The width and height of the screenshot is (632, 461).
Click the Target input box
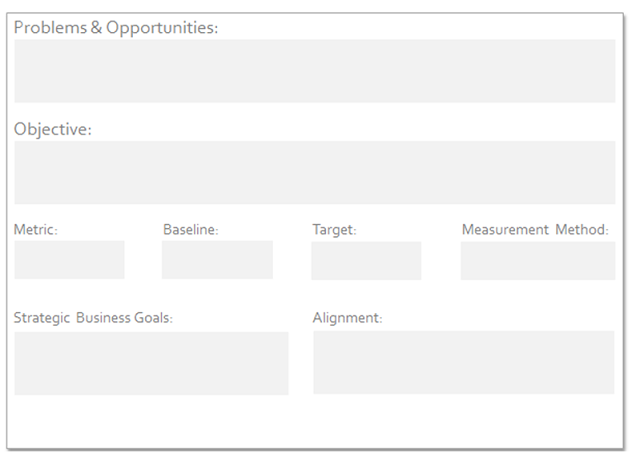pos(366,261)
